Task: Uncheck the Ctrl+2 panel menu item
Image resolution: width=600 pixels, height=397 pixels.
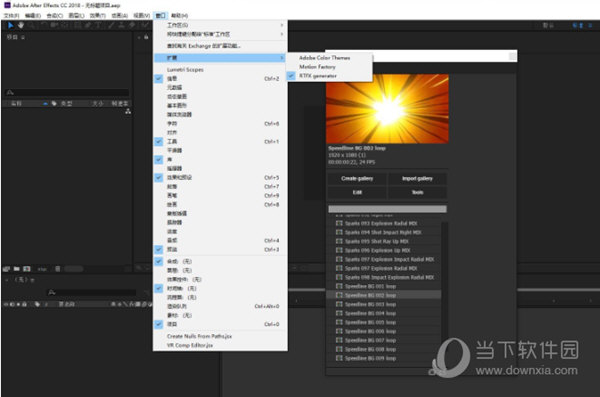Action: 220,78
